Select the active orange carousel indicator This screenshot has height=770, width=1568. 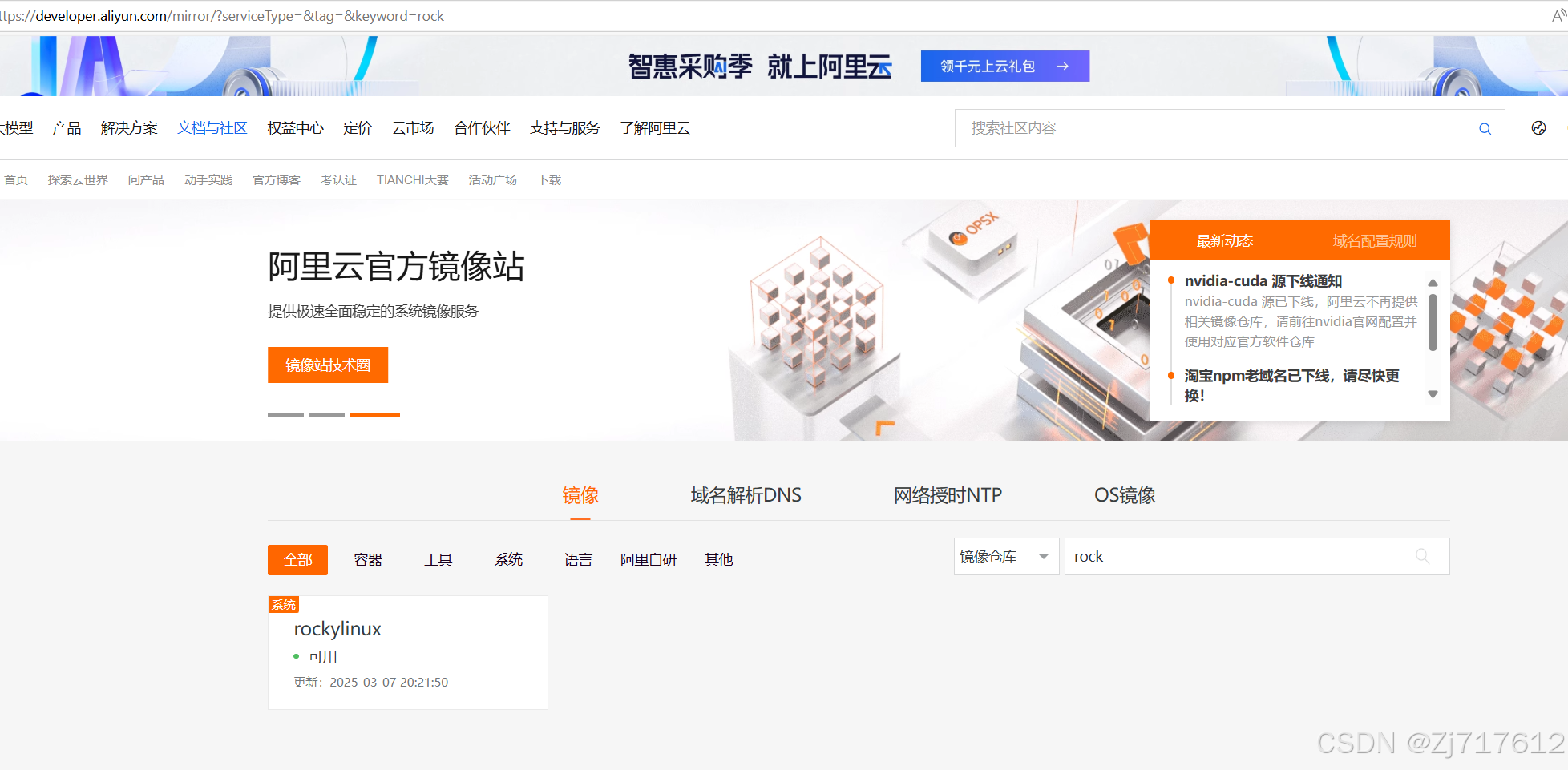point(375,414)
